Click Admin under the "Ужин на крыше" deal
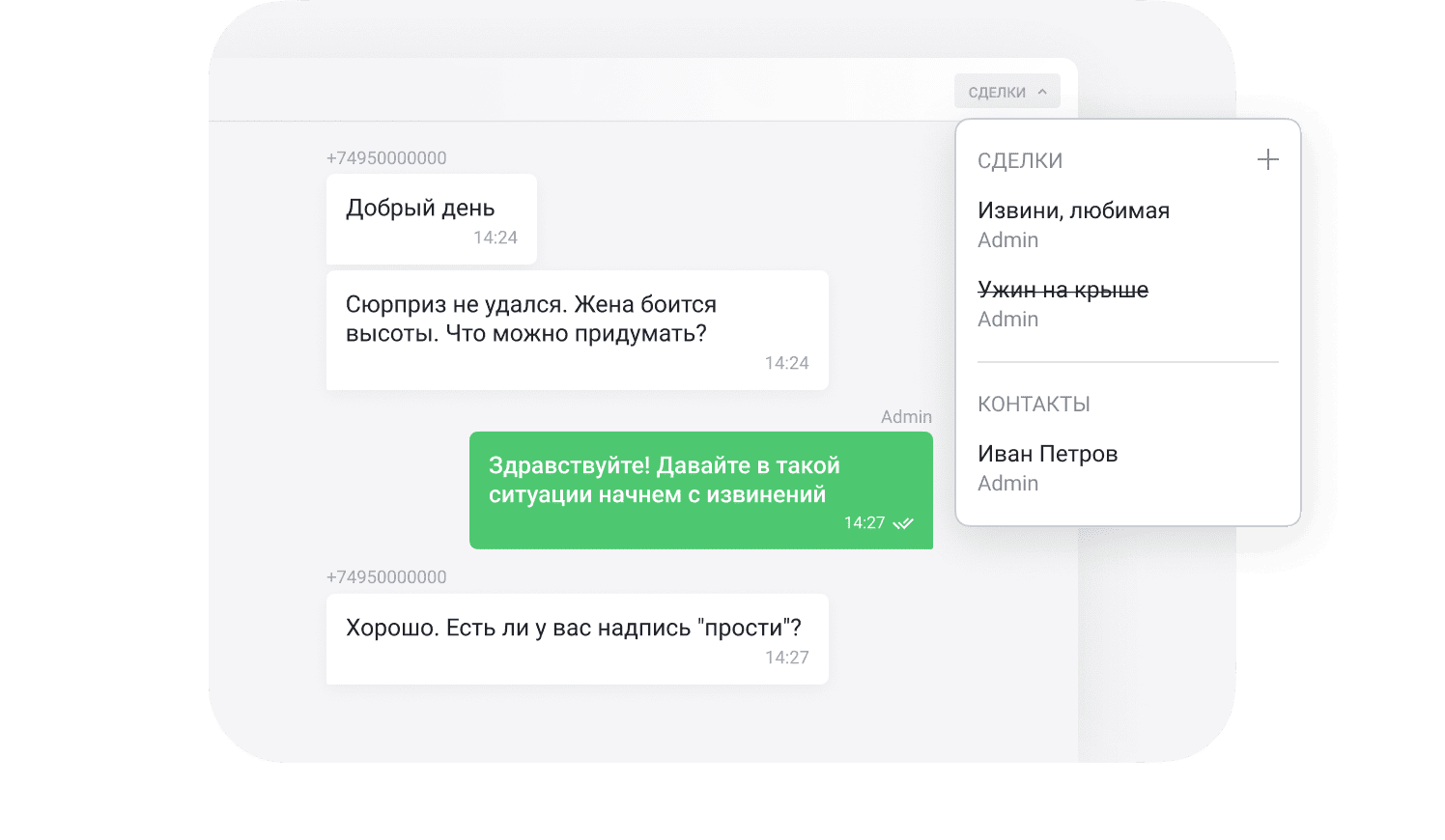Screen dimensions: 1445x840 pyautogui.click(x=1007, y=320)
